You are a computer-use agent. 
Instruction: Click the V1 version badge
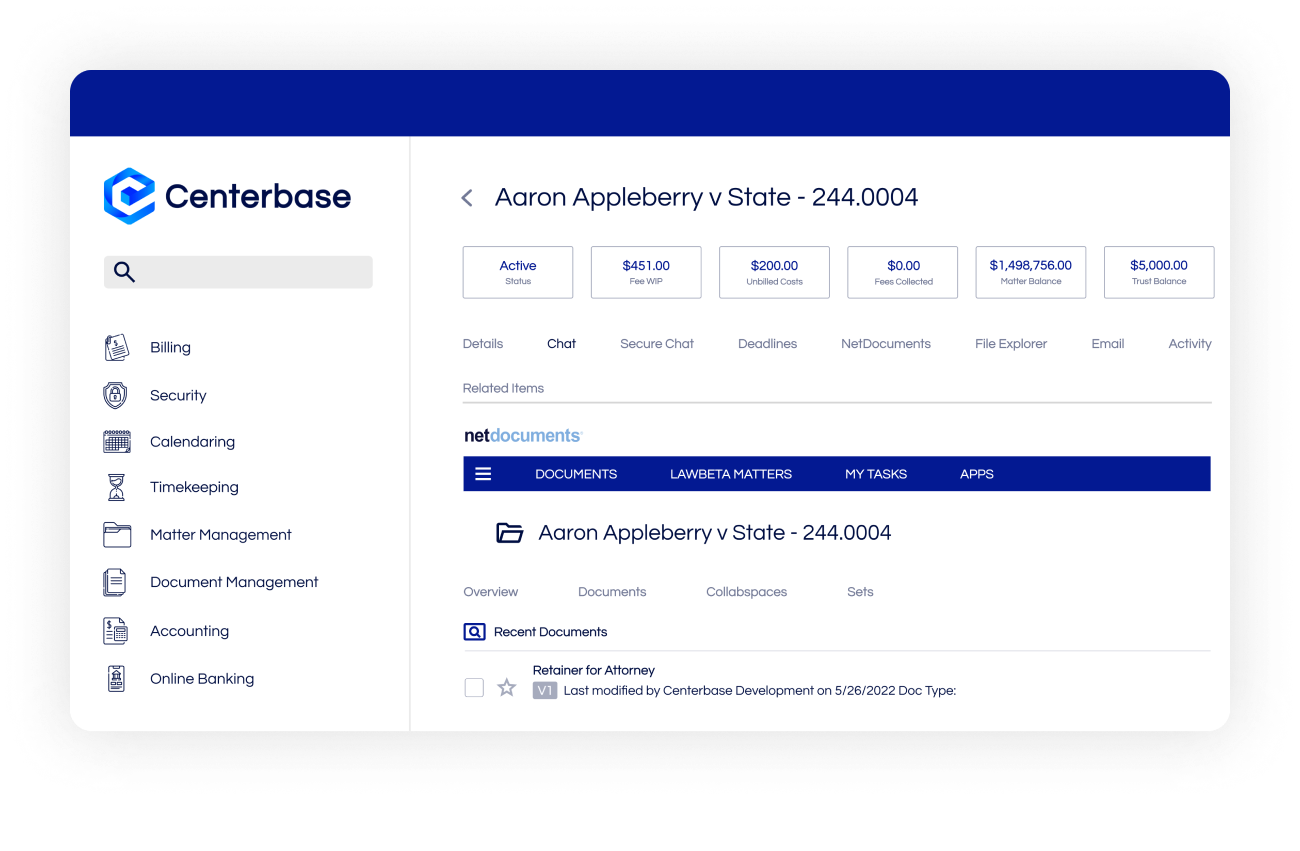(x=545, y=690)
